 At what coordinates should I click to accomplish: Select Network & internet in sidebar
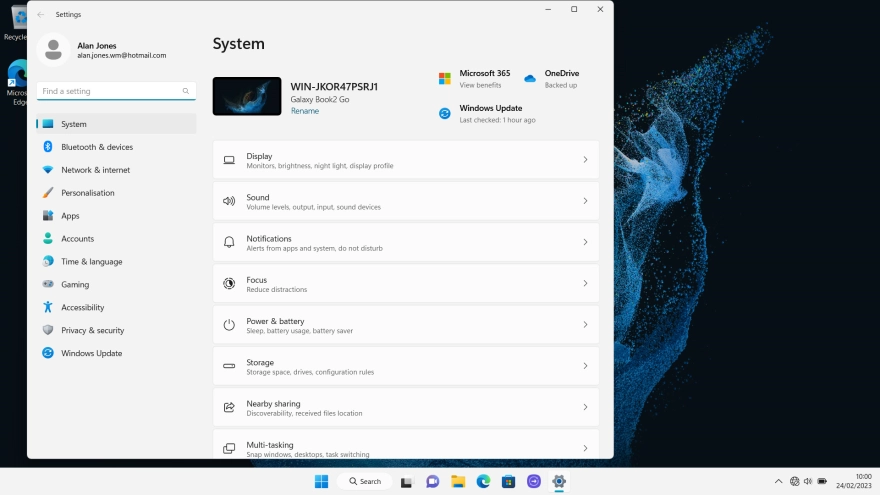click(x=95, y=170)
